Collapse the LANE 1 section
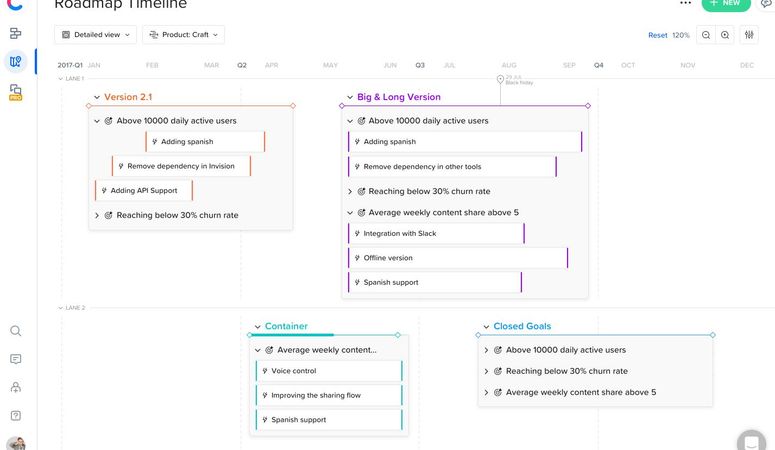The image size is (775, 450). (61, 79)
